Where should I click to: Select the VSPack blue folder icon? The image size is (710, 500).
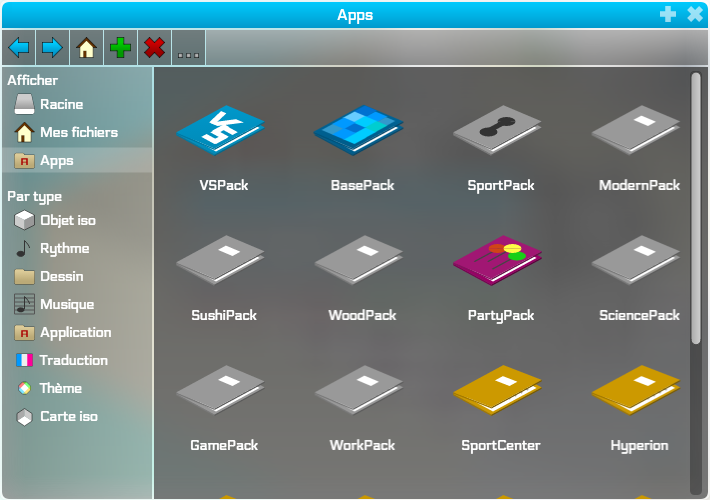[221, 130]
